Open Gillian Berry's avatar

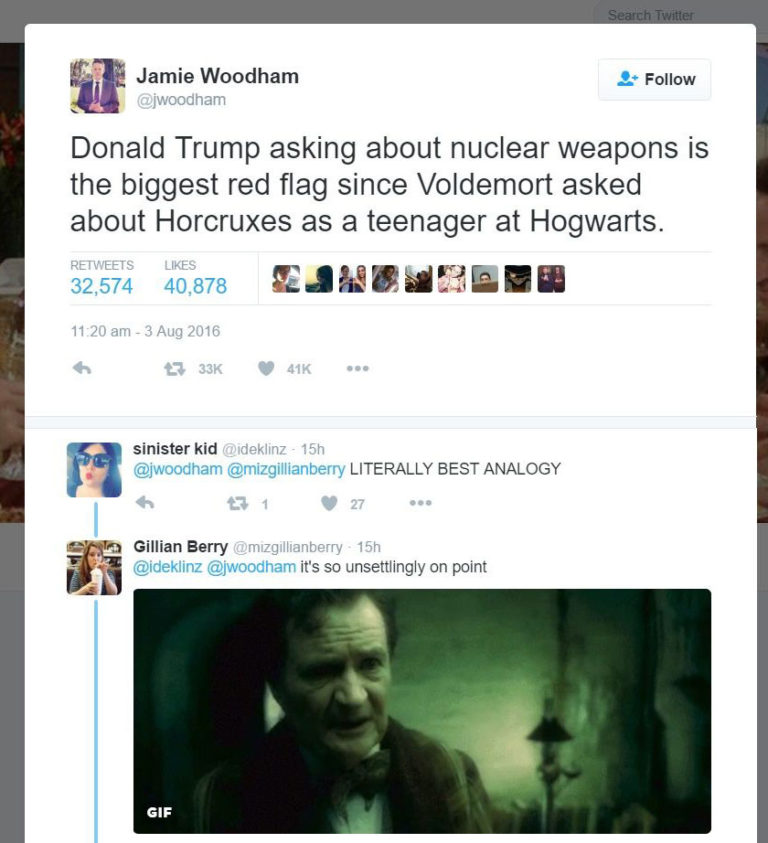[x=94, y=567]
